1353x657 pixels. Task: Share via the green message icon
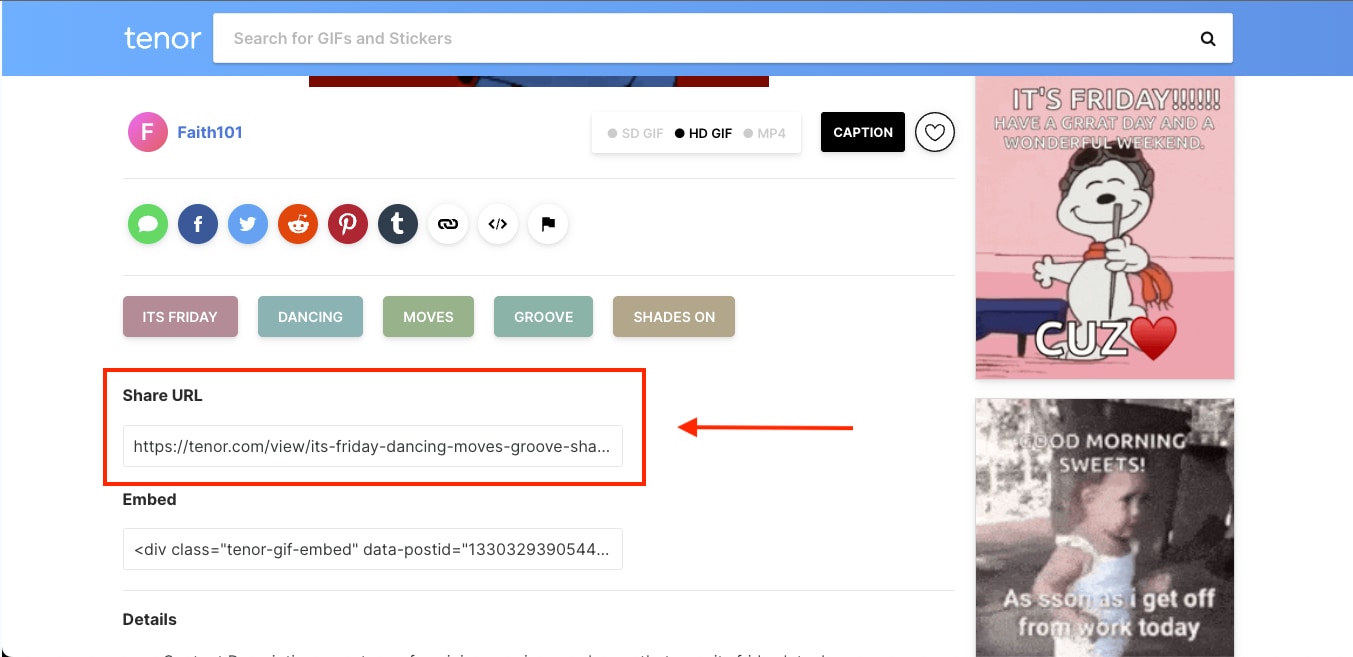[x=148, y=225]
